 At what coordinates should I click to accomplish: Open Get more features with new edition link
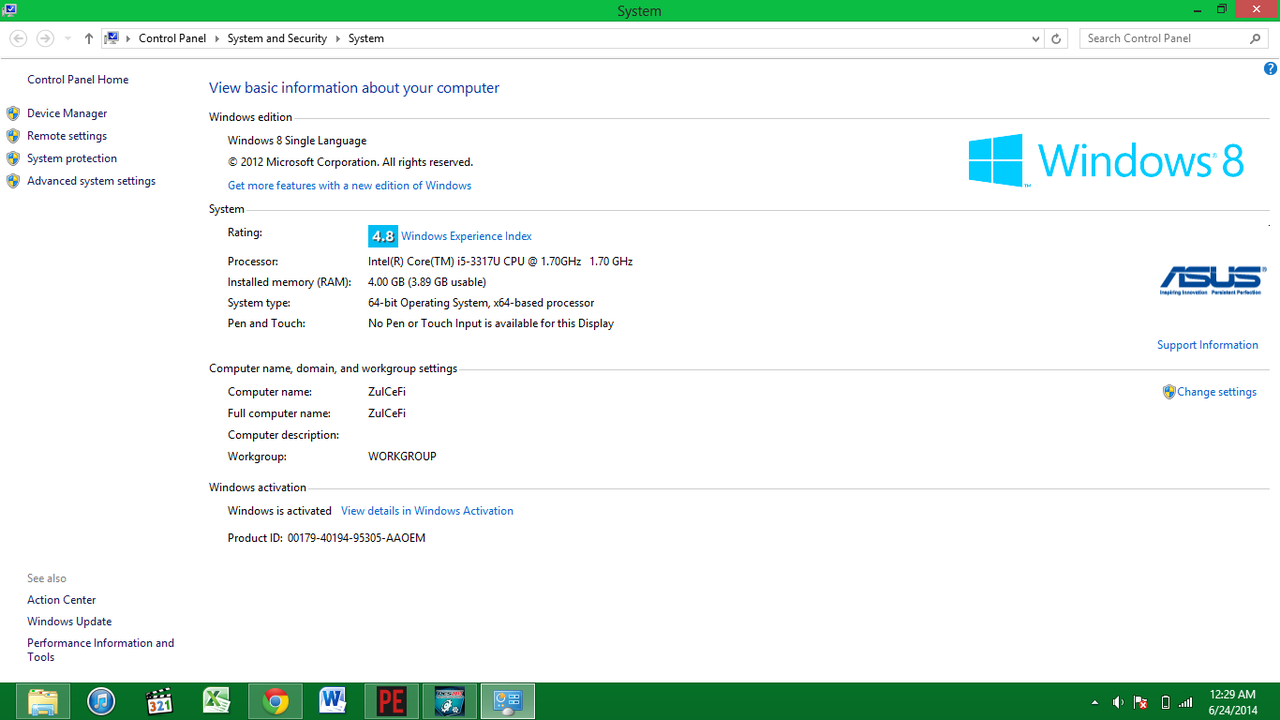click(x=349, y=185)
